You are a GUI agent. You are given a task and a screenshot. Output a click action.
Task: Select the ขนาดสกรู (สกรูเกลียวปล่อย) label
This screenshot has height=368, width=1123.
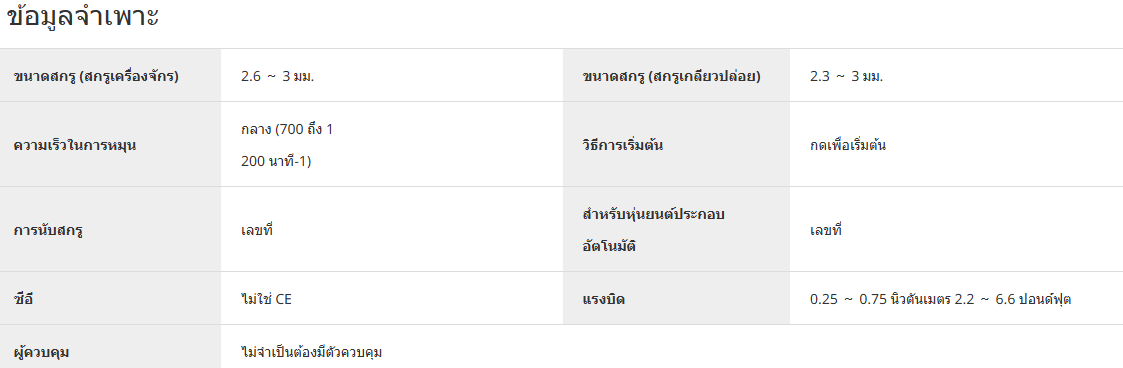tap(672, 76)
